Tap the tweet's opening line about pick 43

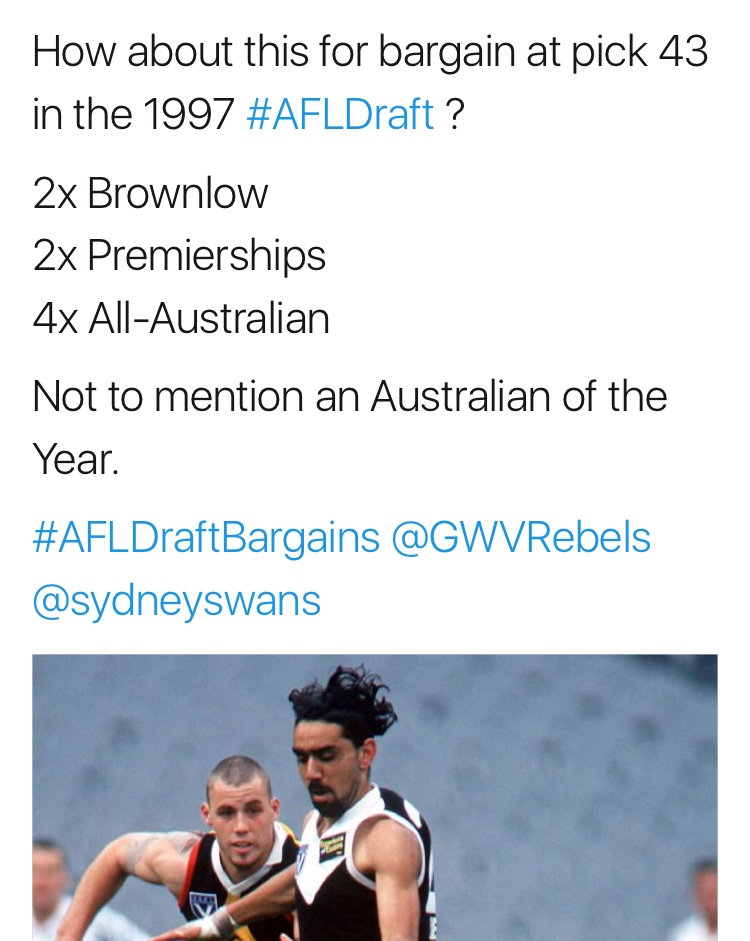pos(370,52)
